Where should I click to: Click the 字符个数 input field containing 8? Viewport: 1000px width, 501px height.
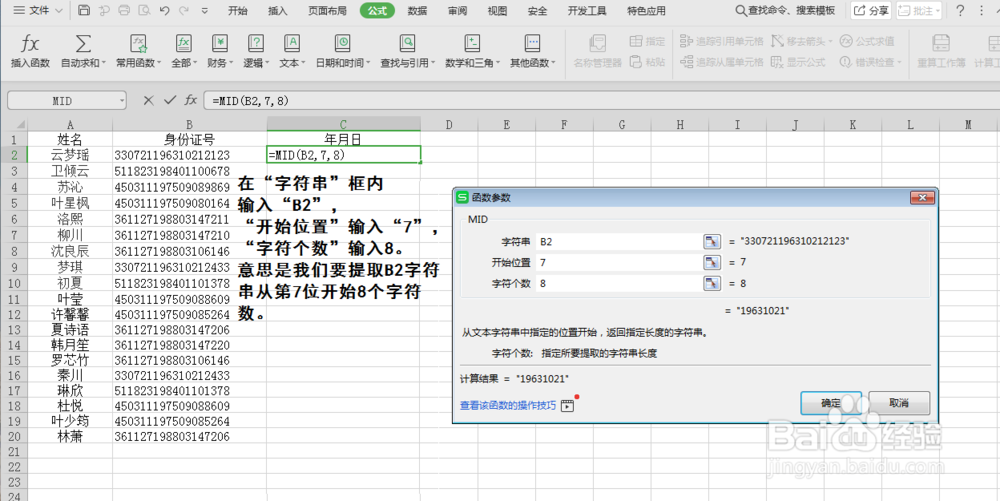(x=618, y=283)
